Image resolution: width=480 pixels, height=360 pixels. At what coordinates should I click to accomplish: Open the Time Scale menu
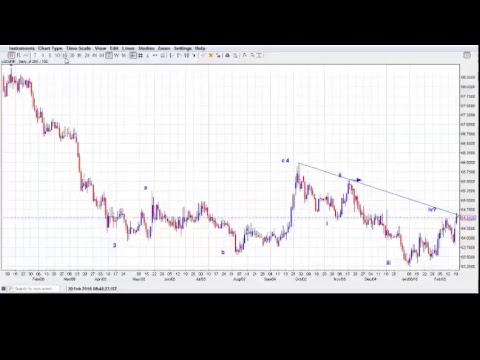click(78, 48)
